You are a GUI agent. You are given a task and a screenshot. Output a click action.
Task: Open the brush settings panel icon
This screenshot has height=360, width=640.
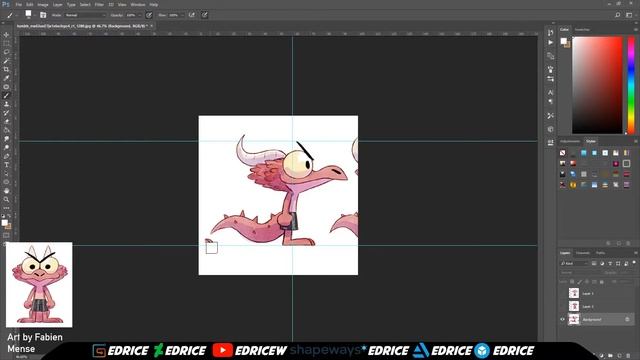point(43,15)
